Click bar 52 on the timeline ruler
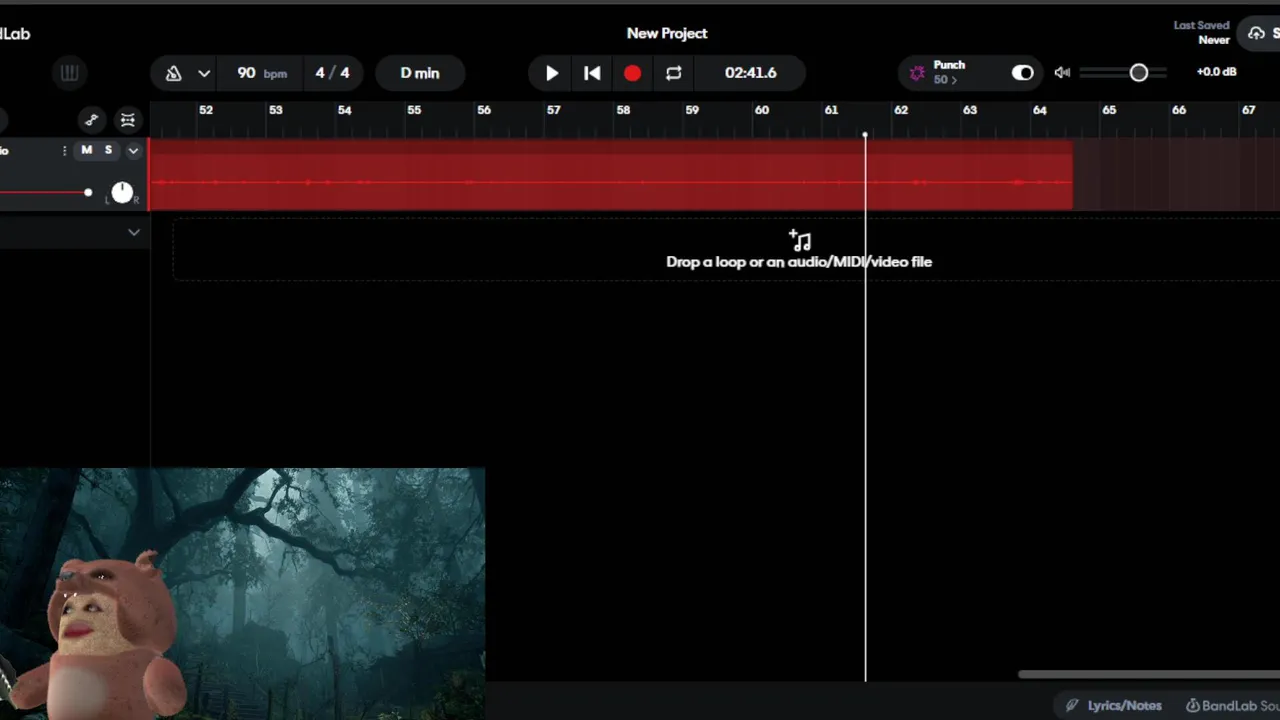Screen dimensions: 1280x720 pyautogui.click(x=206, y=110)
